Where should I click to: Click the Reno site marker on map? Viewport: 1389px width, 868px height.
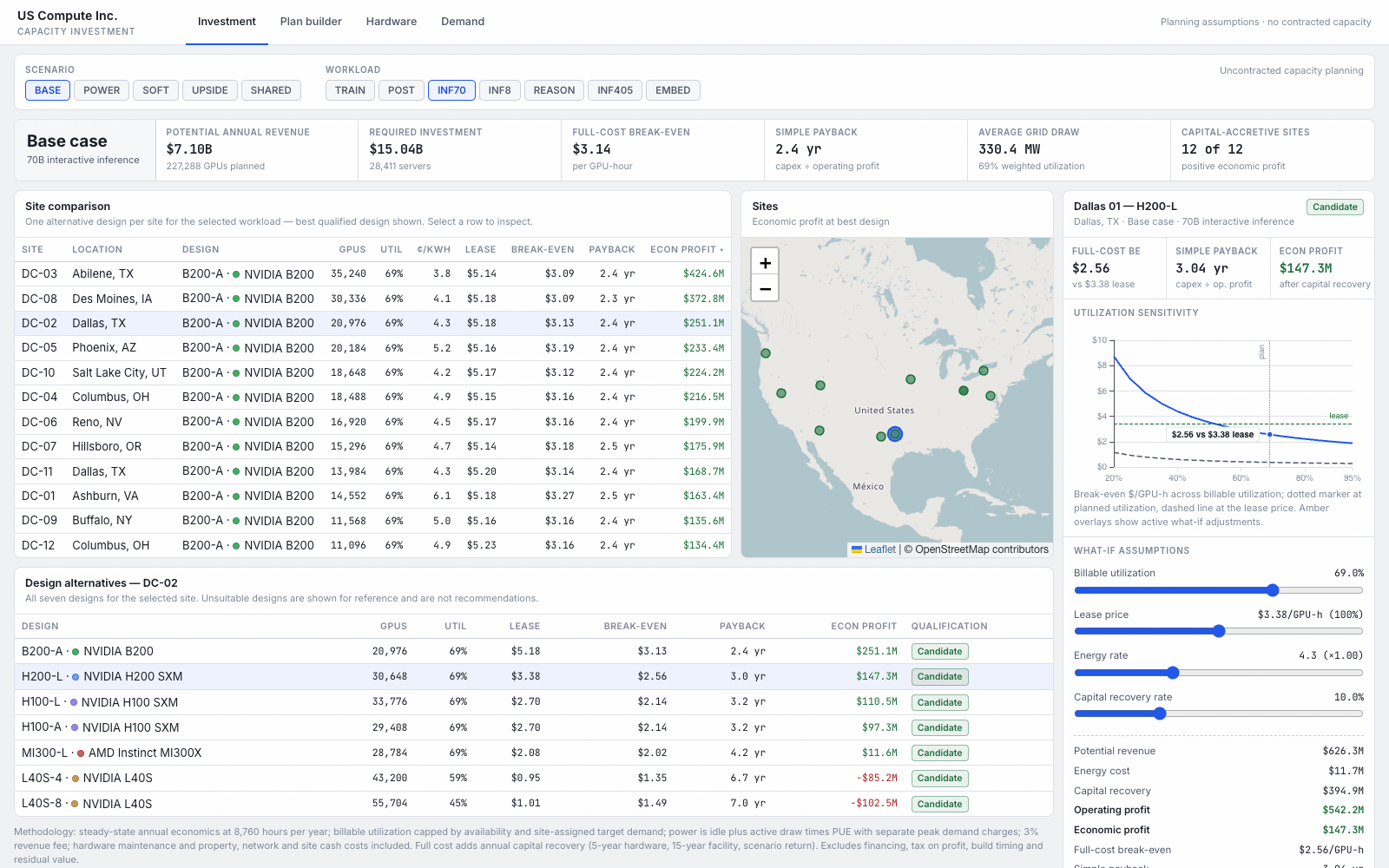(781, 393)
